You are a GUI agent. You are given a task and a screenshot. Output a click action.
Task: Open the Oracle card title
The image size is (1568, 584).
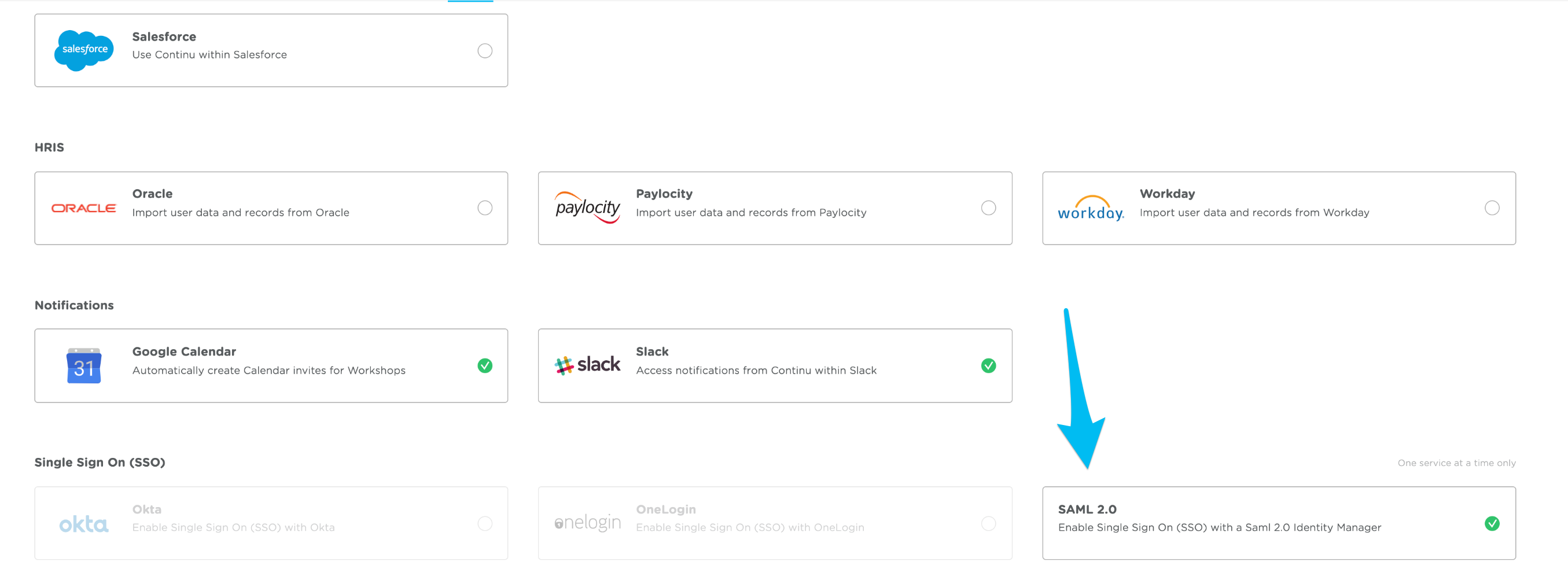pos(152,194)
